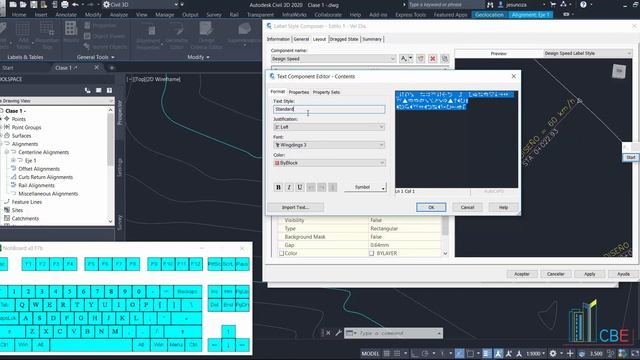Viewport: 640px width, 360px height.
Task: Click the BYLAYER color swatch in property grid
Action: (371, 253)
